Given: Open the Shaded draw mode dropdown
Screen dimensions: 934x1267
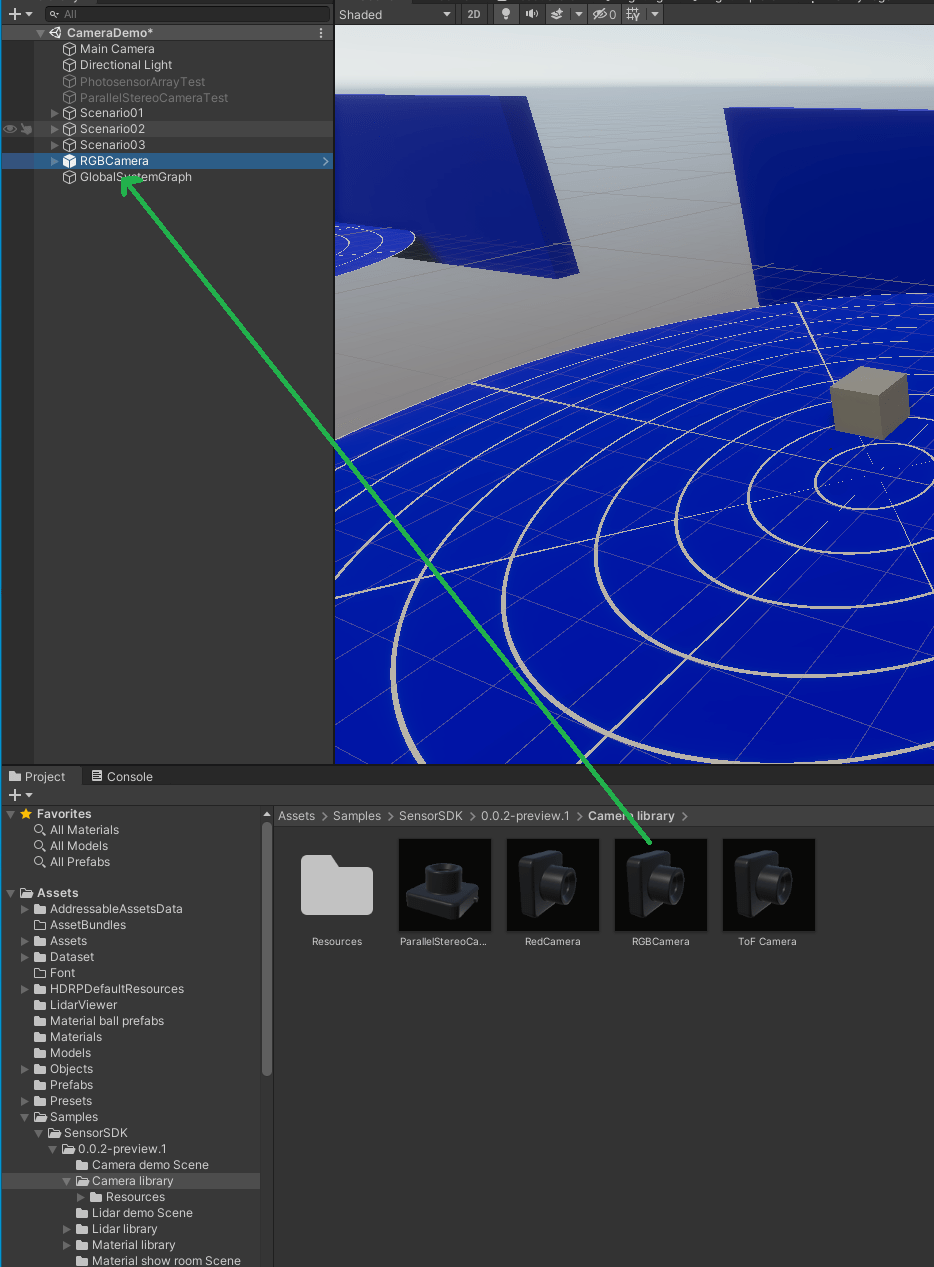Looking at the screenshot, I should pyautogui.click(x=395, y=13).
